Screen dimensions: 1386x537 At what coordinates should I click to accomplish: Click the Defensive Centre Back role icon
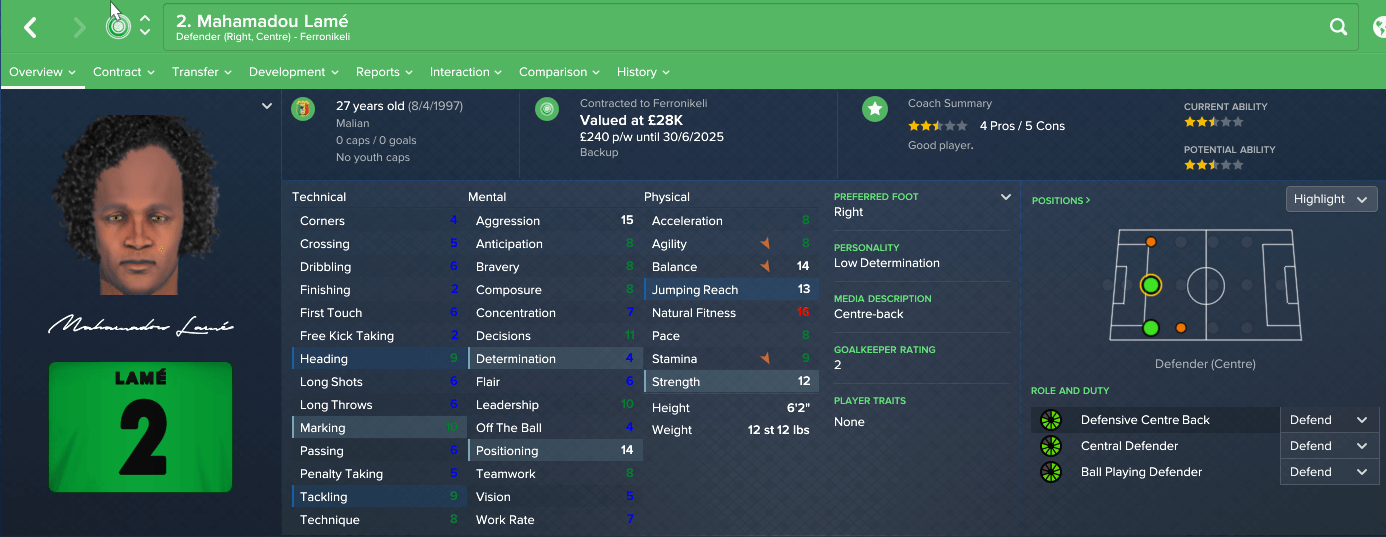[x=1050, y=420]
